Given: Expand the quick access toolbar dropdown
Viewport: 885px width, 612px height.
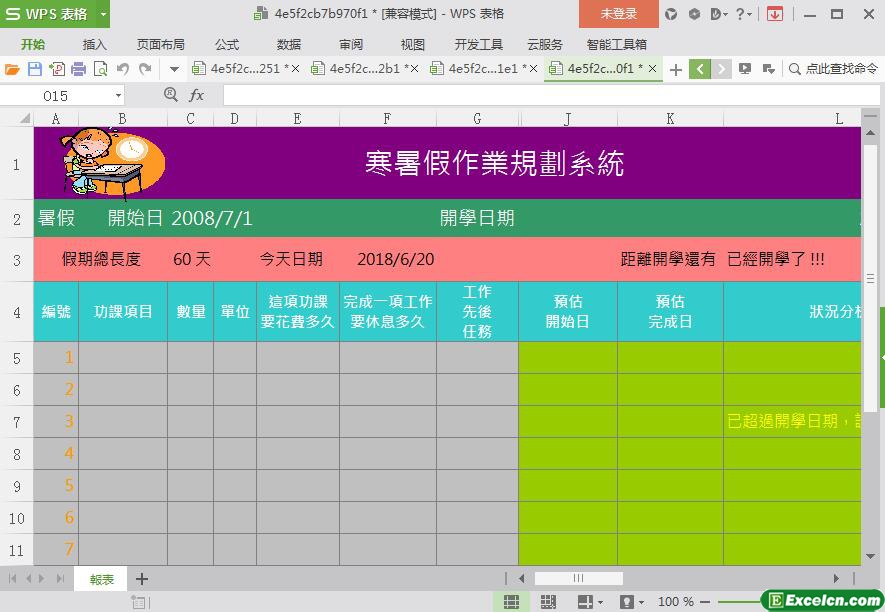Looking at the screenshot, I should [x=174, y=69].
